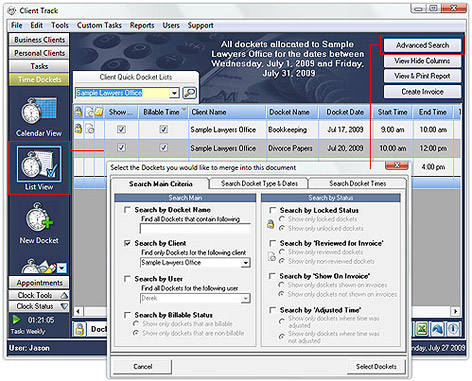
Task: Open the Users menu
Action: tap(171, 25)
